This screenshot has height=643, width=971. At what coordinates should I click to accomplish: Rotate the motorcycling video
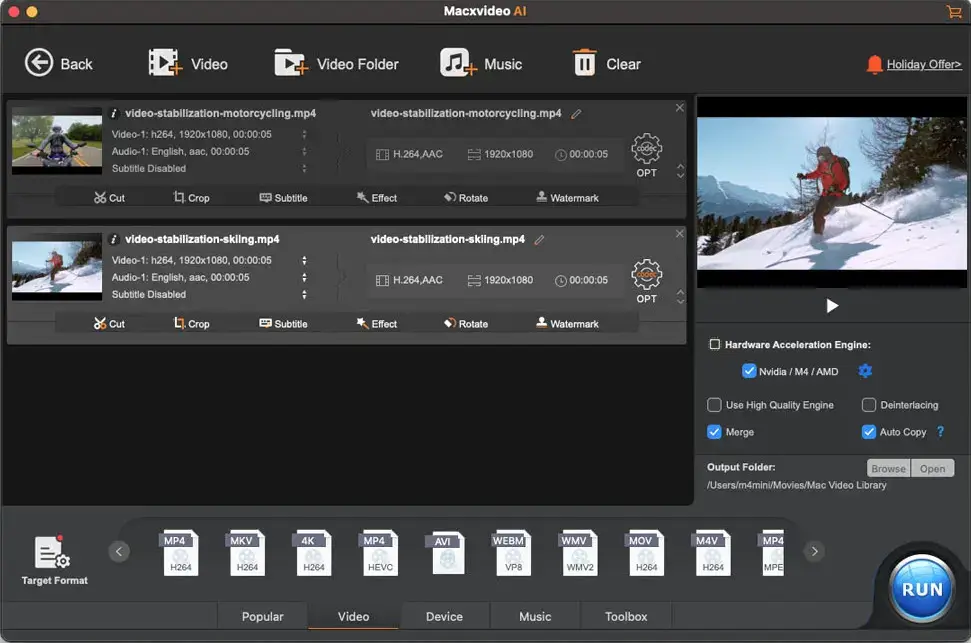pos(465,197)
